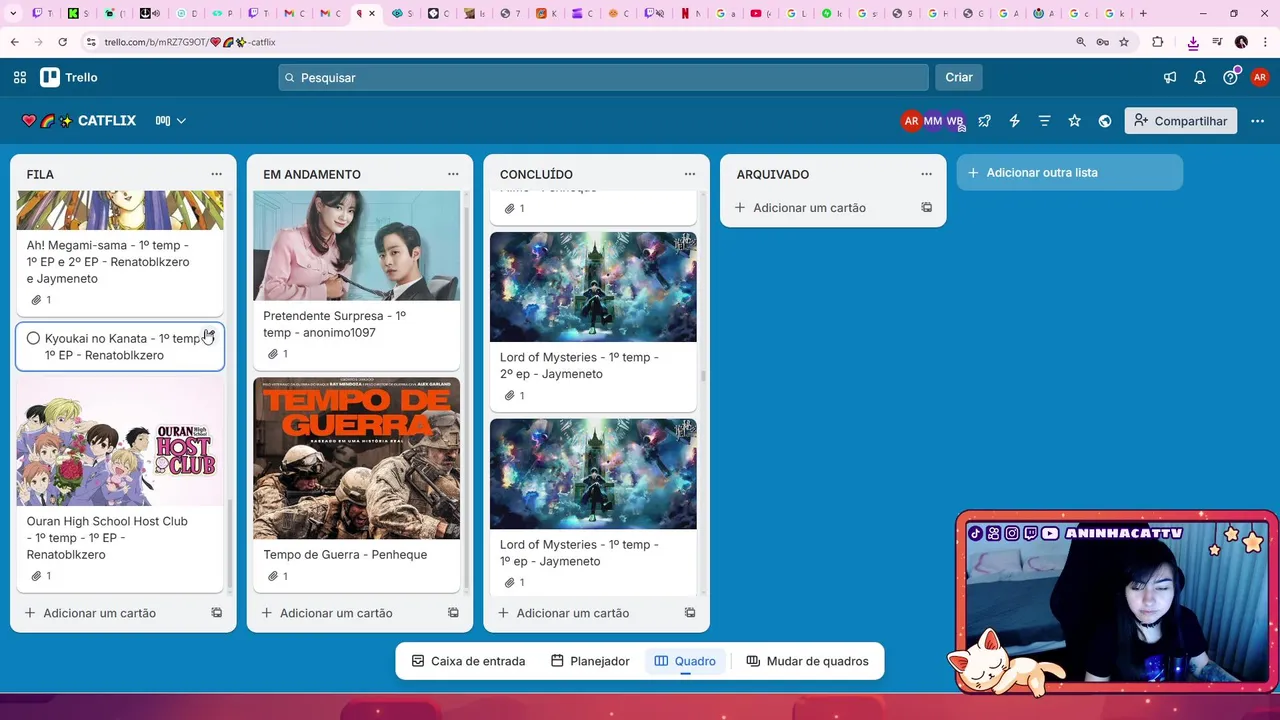This screenshot has width=1280, height=720.
Task: Star the CATFLIX board
Action: (x=1075, y=121)
